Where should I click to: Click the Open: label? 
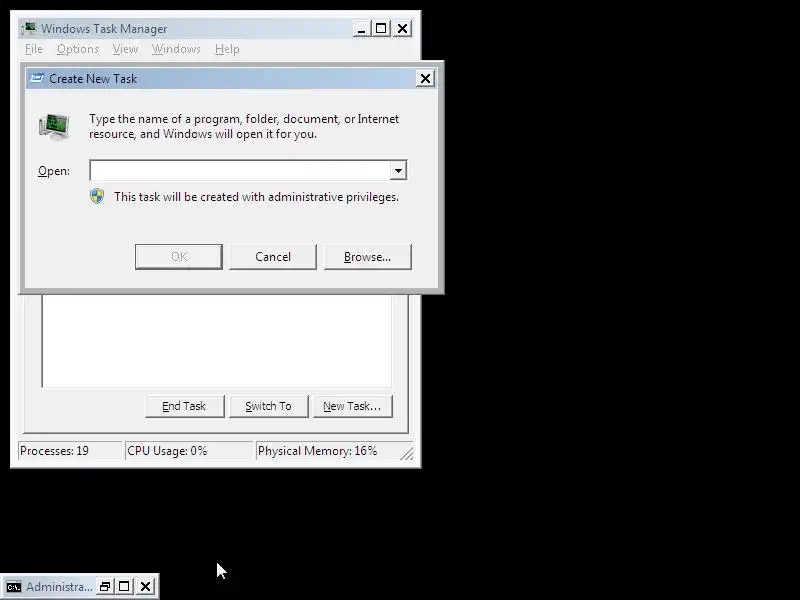tap(54, 171)
